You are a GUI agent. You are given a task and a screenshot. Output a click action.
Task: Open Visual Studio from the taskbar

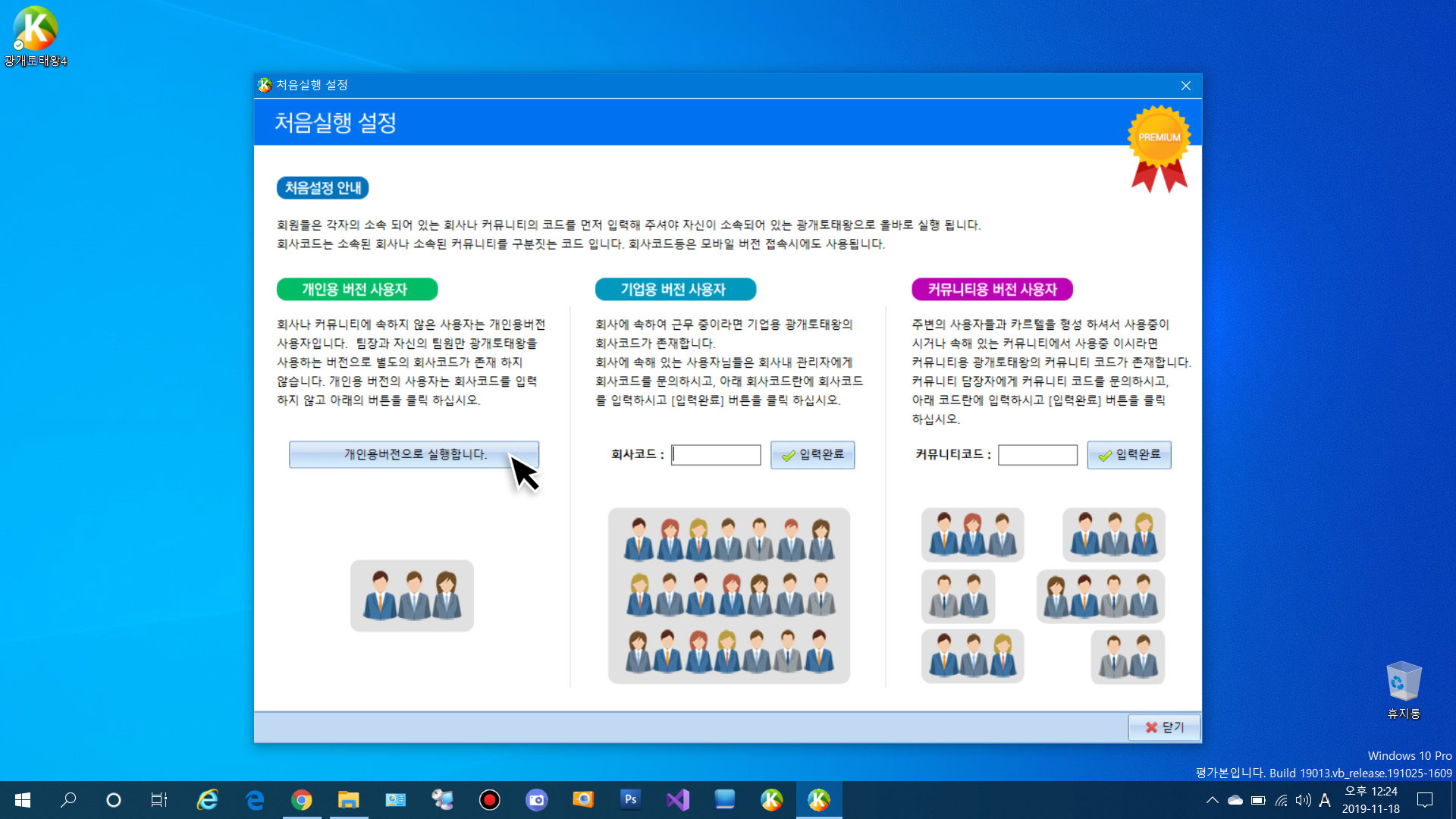coord(677,800)
